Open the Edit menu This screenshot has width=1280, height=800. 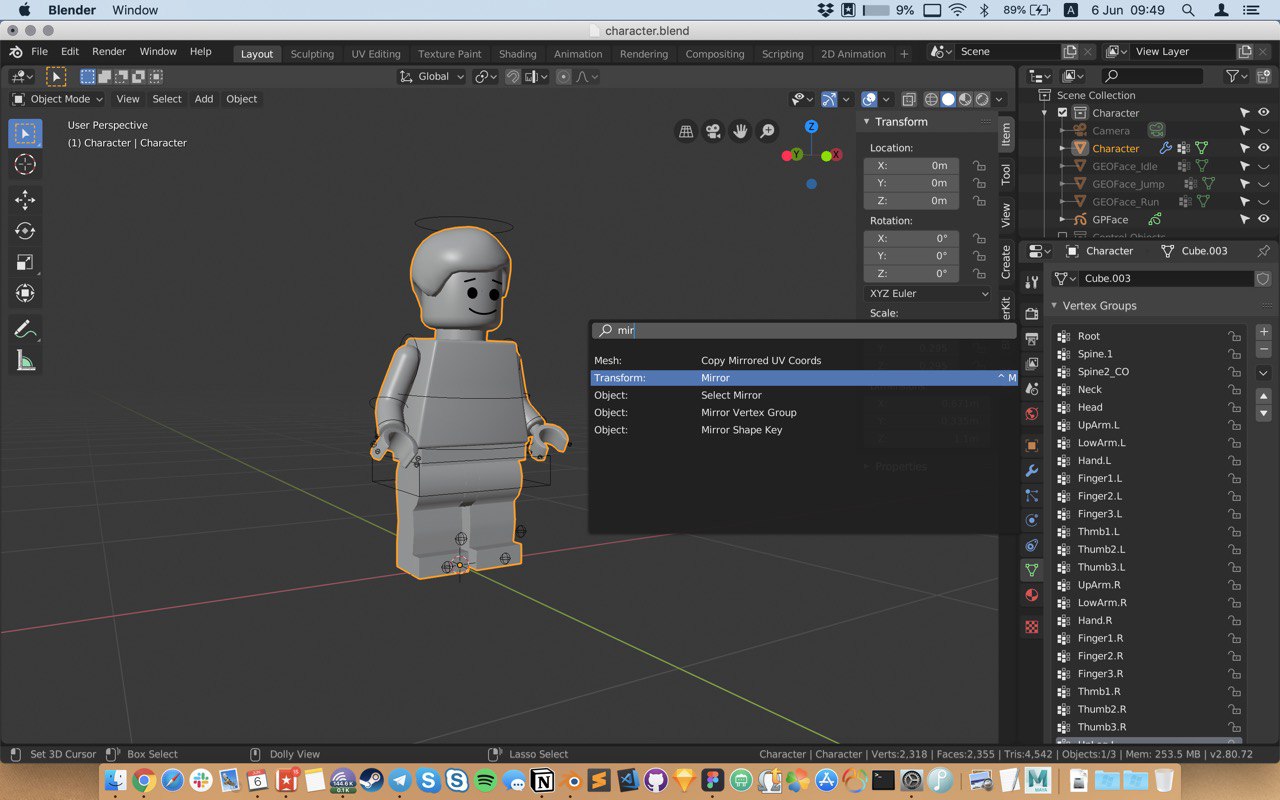coord(70,52)
